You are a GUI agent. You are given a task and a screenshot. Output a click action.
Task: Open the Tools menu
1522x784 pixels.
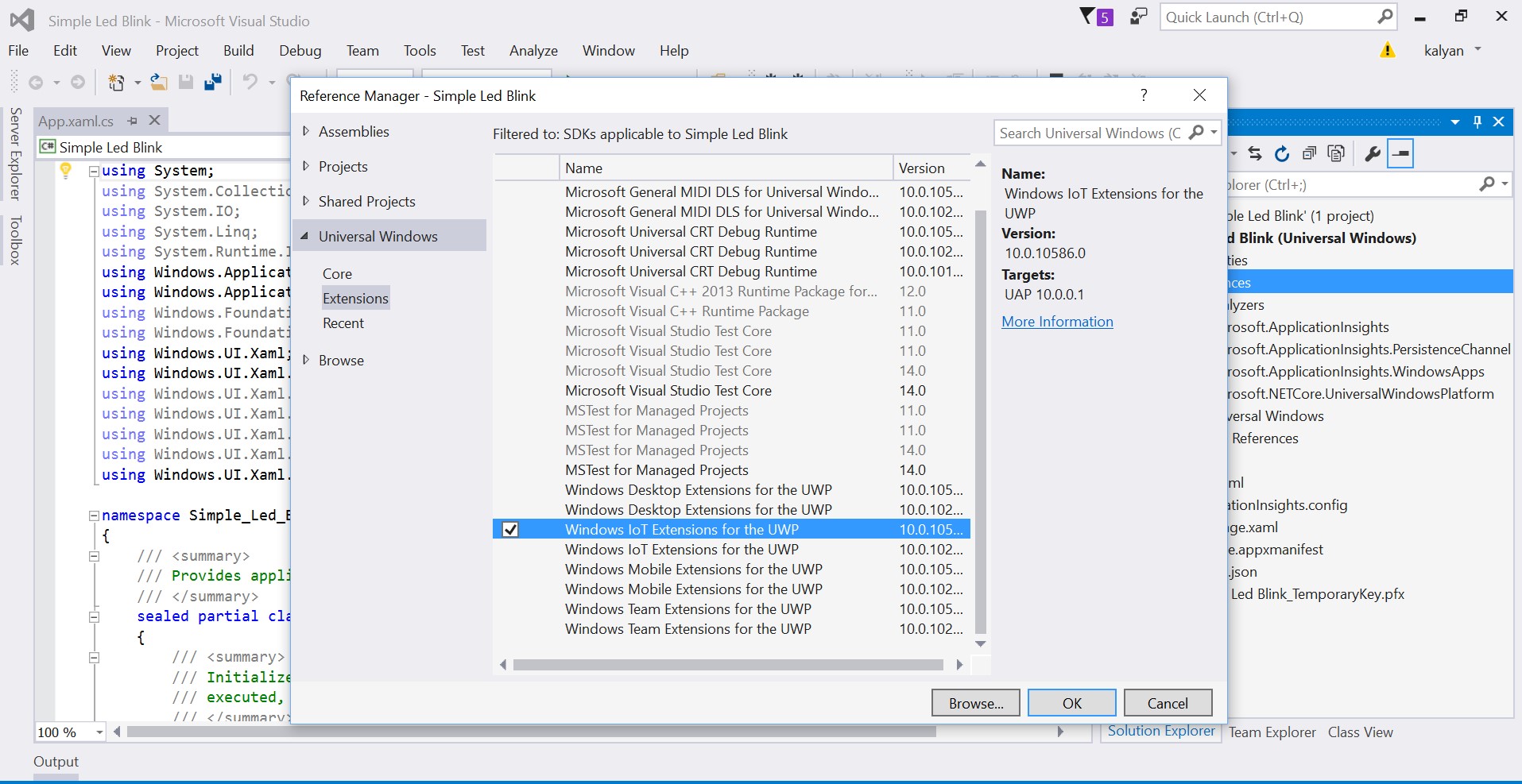pos(420,50)
